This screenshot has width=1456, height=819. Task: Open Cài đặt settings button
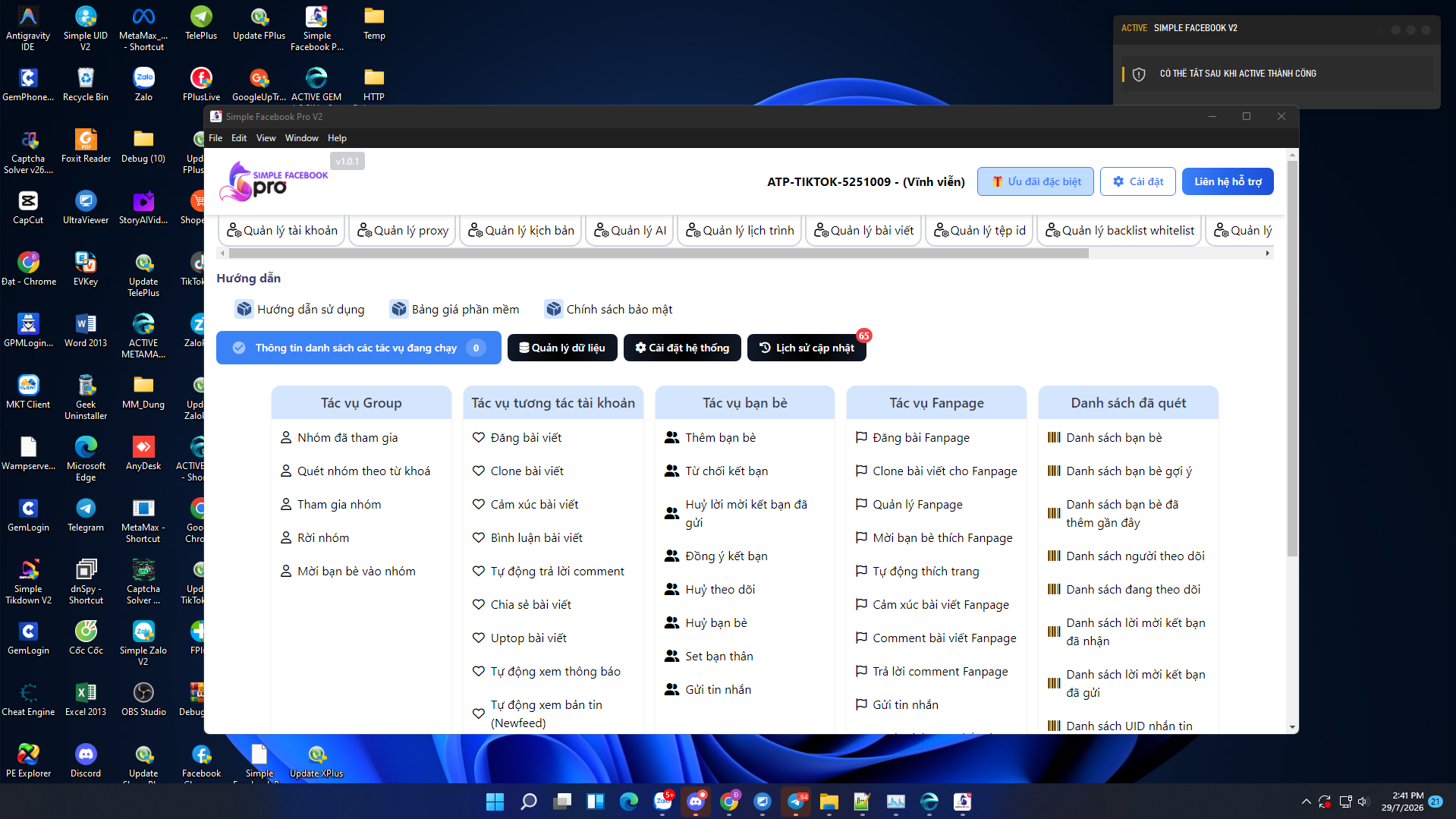pos(1138,181)
